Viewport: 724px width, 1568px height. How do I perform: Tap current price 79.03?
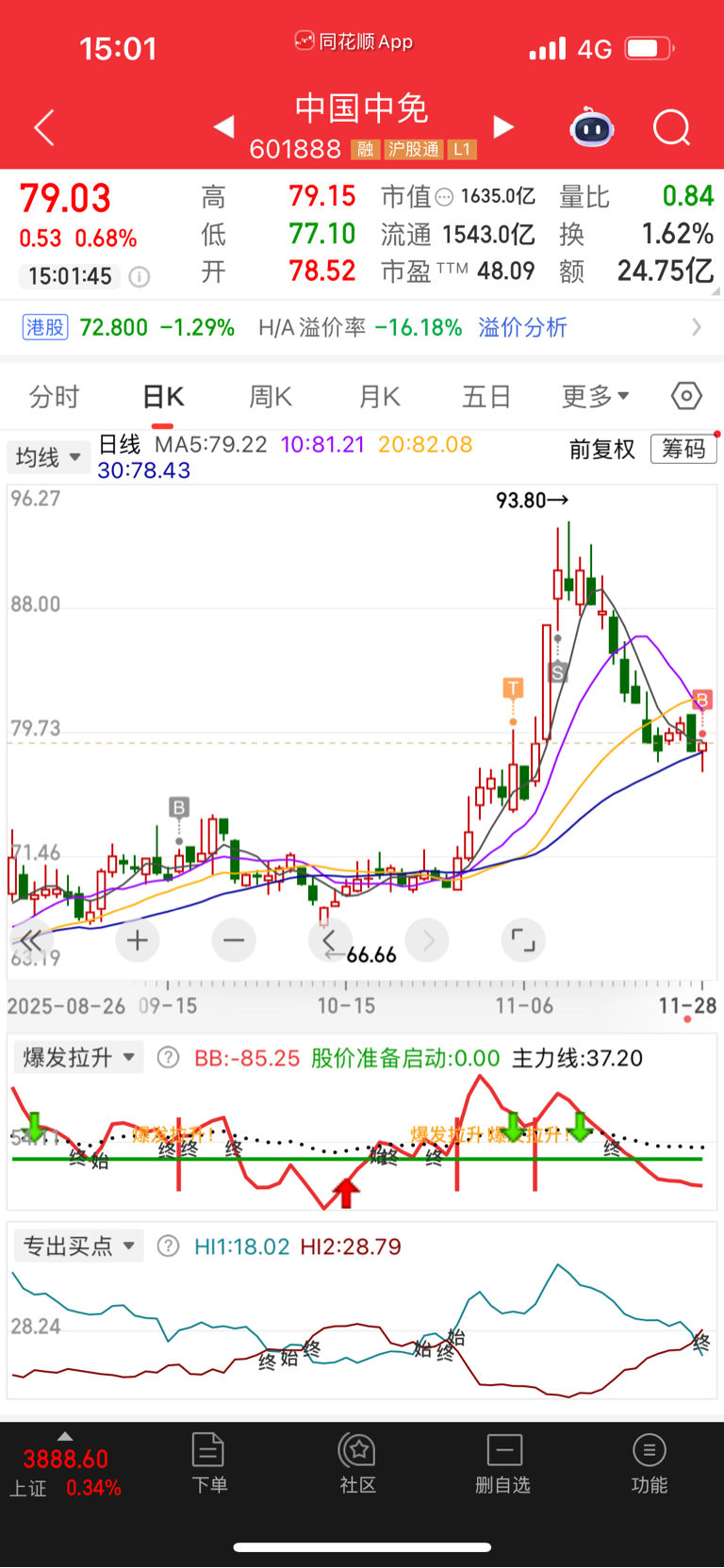pyautogui.click(x=65, y=199)
